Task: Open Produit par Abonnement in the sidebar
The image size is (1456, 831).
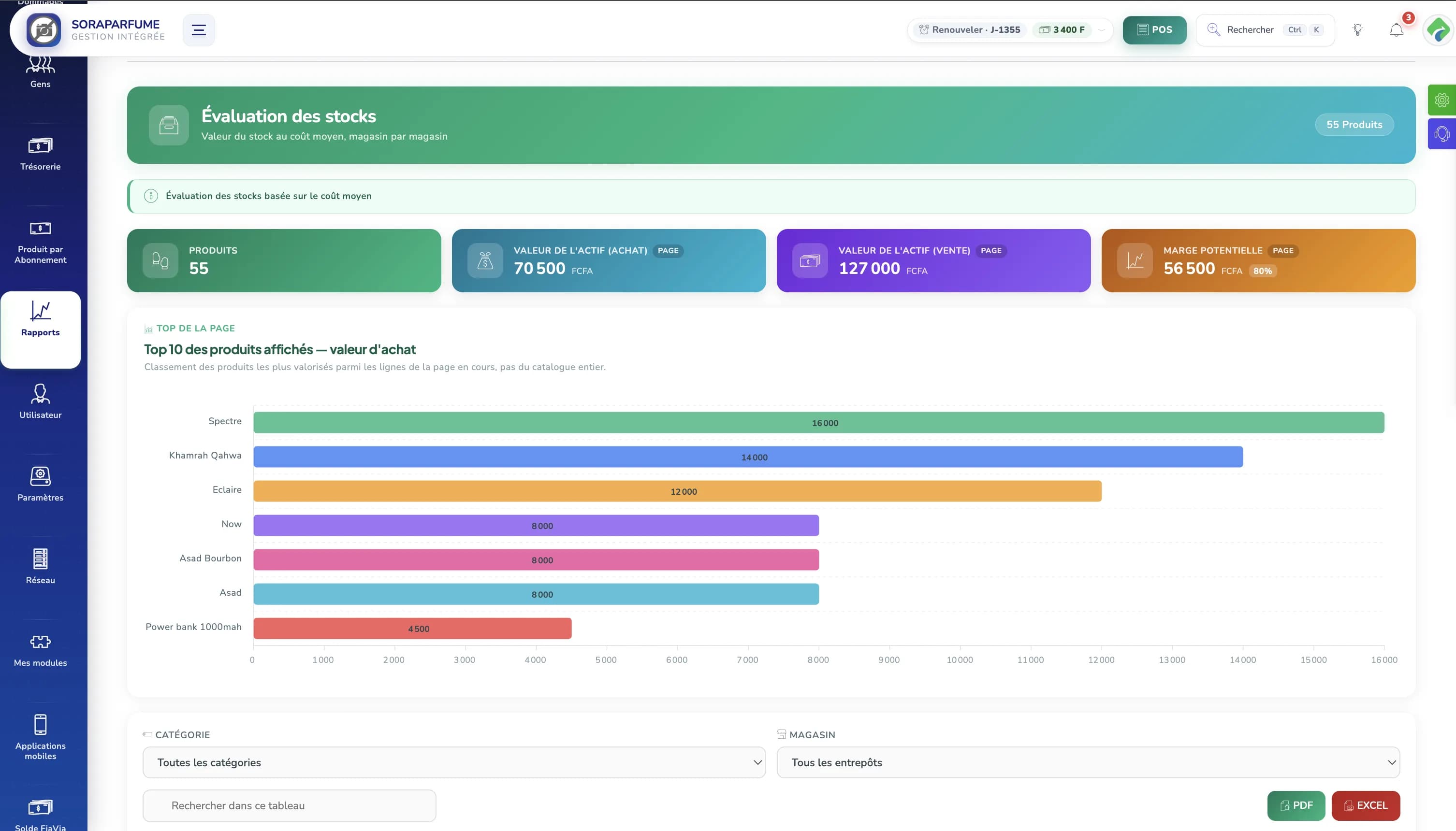Action: (x=41, y=243)
